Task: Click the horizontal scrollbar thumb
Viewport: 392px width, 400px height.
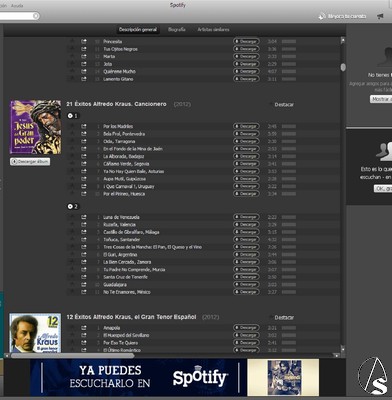Action: pyautogui.click(x=72, y=356)
